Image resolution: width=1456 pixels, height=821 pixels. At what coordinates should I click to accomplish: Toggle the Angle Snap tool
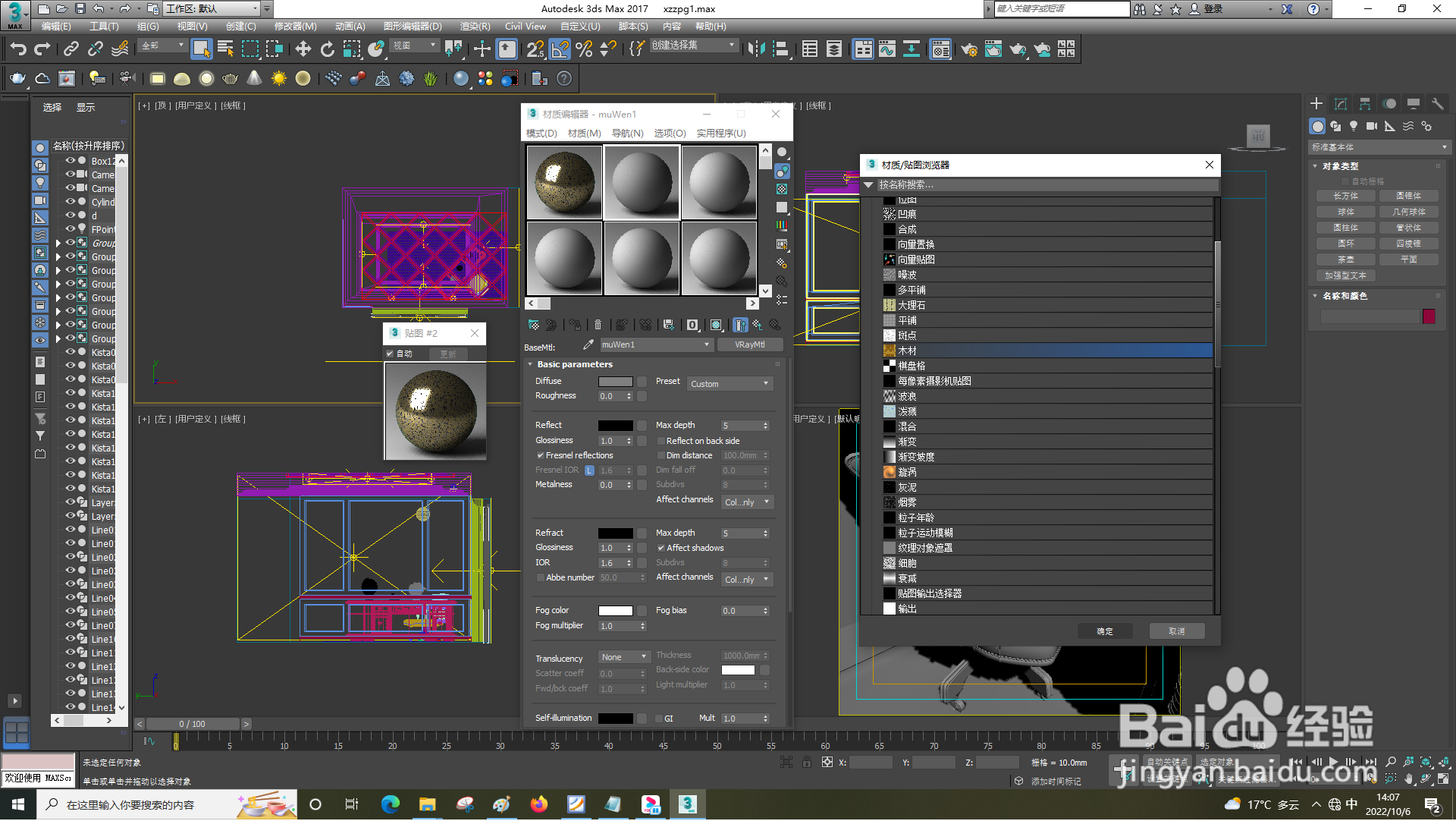tap(560, 49)
